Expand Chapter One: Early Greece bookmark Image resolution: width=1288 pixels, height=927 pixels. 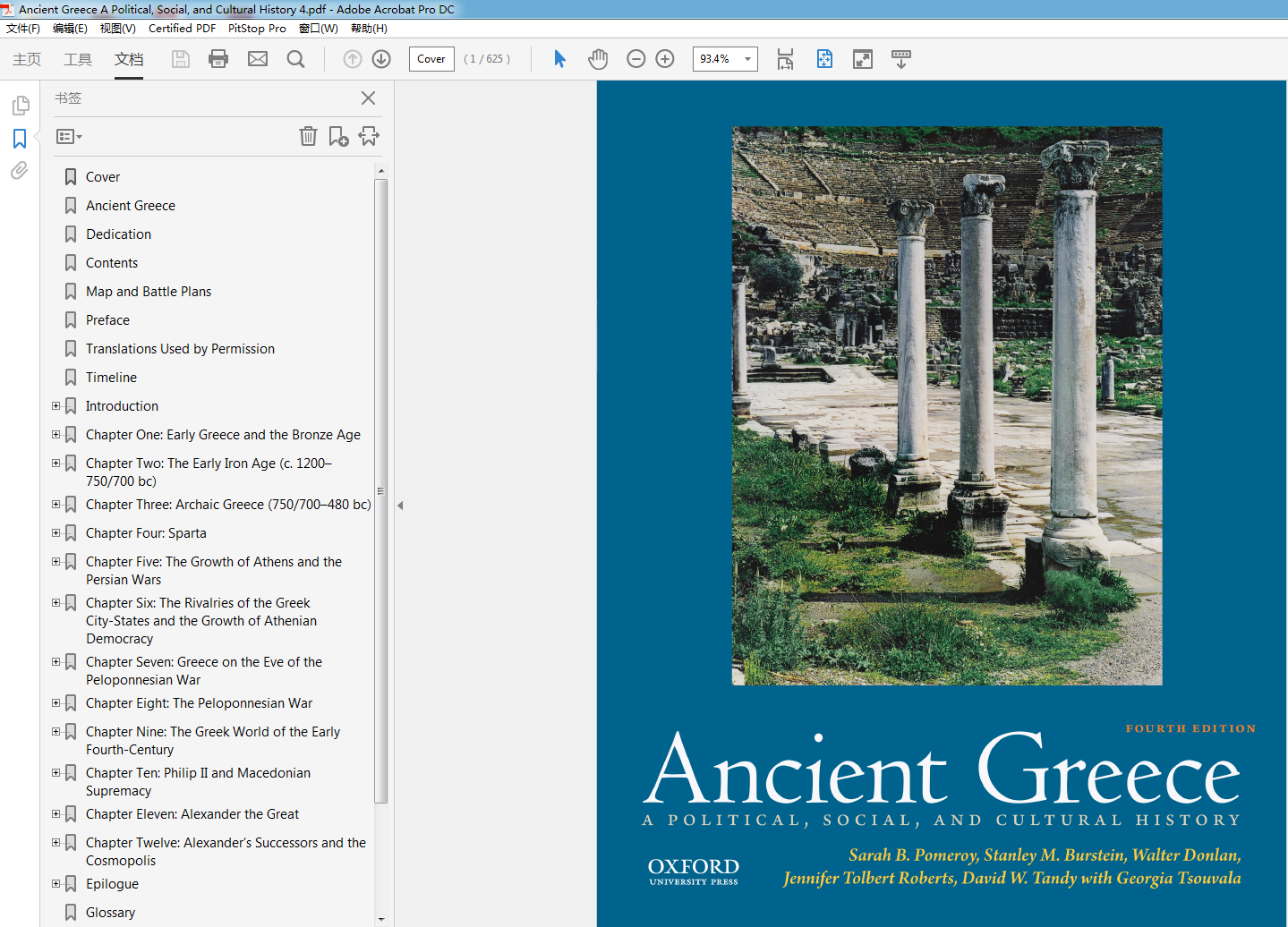56,435
